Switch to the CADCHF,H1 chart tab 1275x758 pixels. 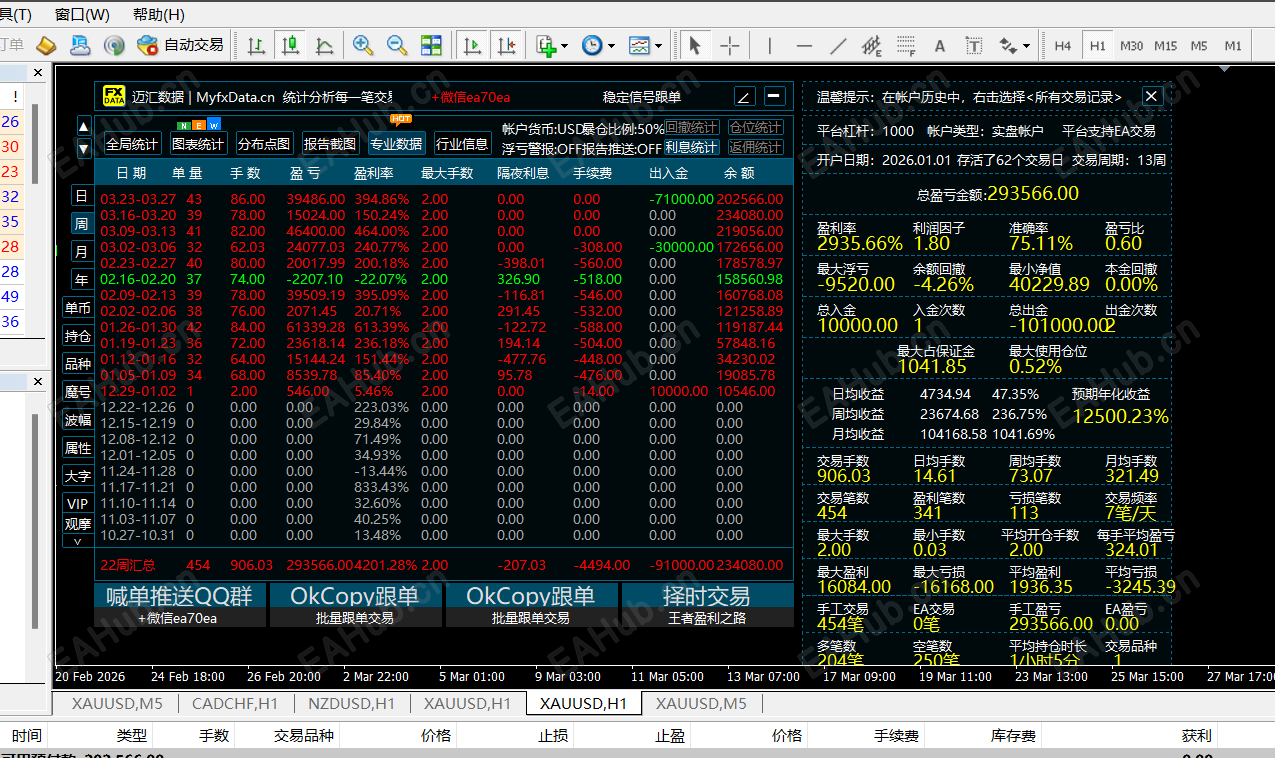pos(235,704)
